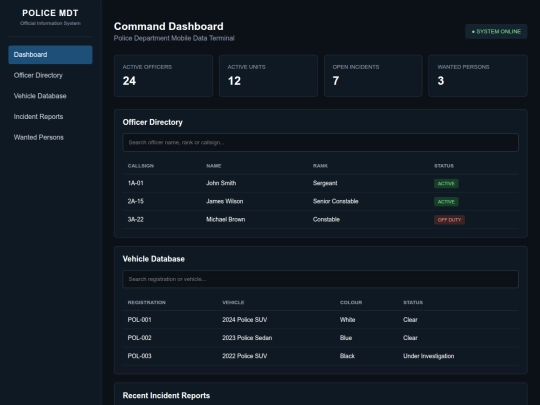Click the REGISTRATION column header

pyautogui.click(x=147, y=303)
